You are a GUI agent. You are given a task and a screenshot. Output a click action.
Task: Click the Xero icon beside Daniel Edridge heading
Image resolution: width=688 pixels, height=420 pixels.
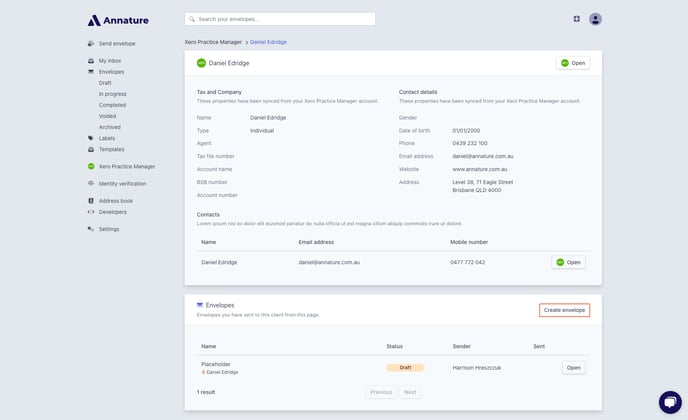(x=201, y=63)
